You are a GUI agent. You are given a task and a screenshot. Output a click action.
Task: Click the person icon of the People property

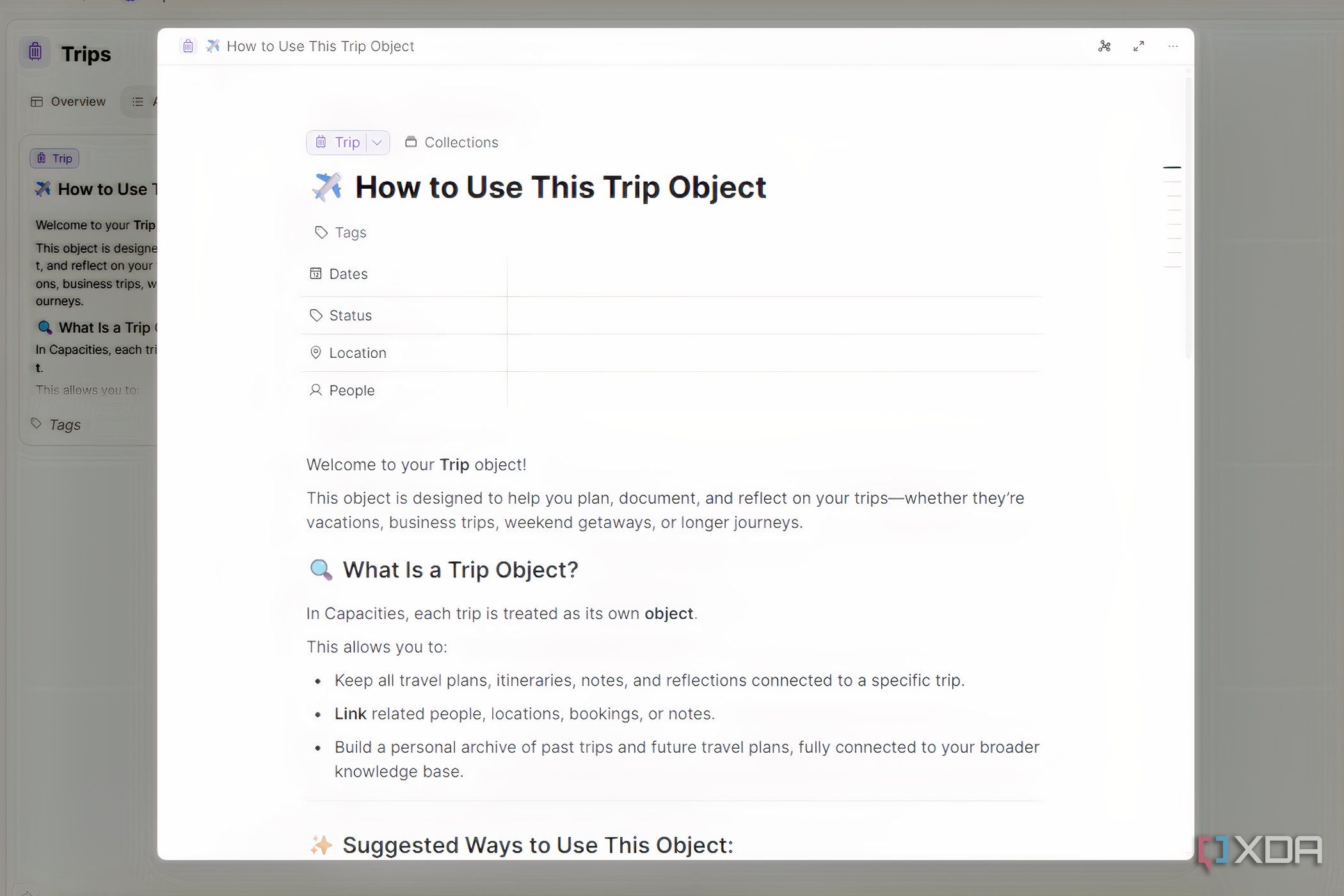coord(316,390)
